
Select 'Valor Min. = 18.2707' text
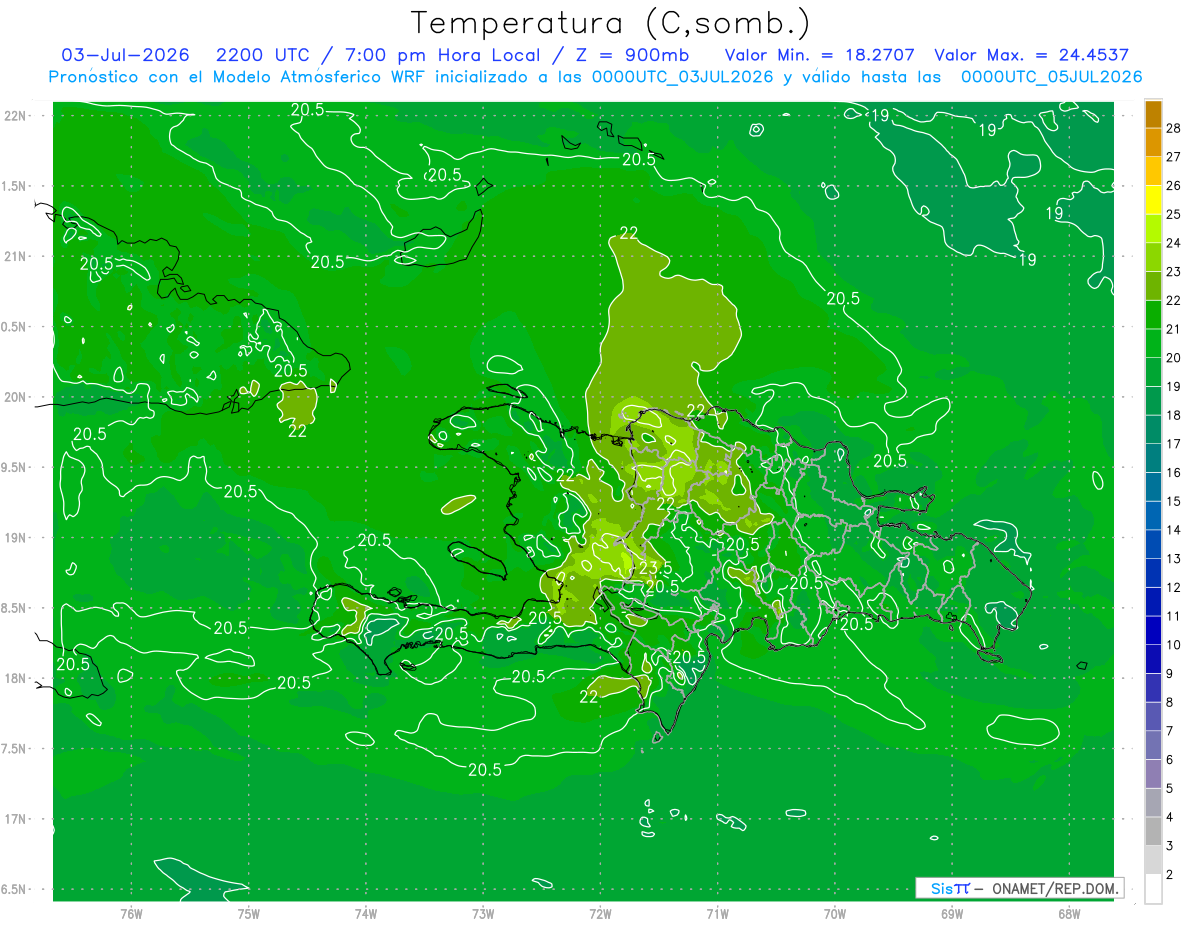(819, 55)
